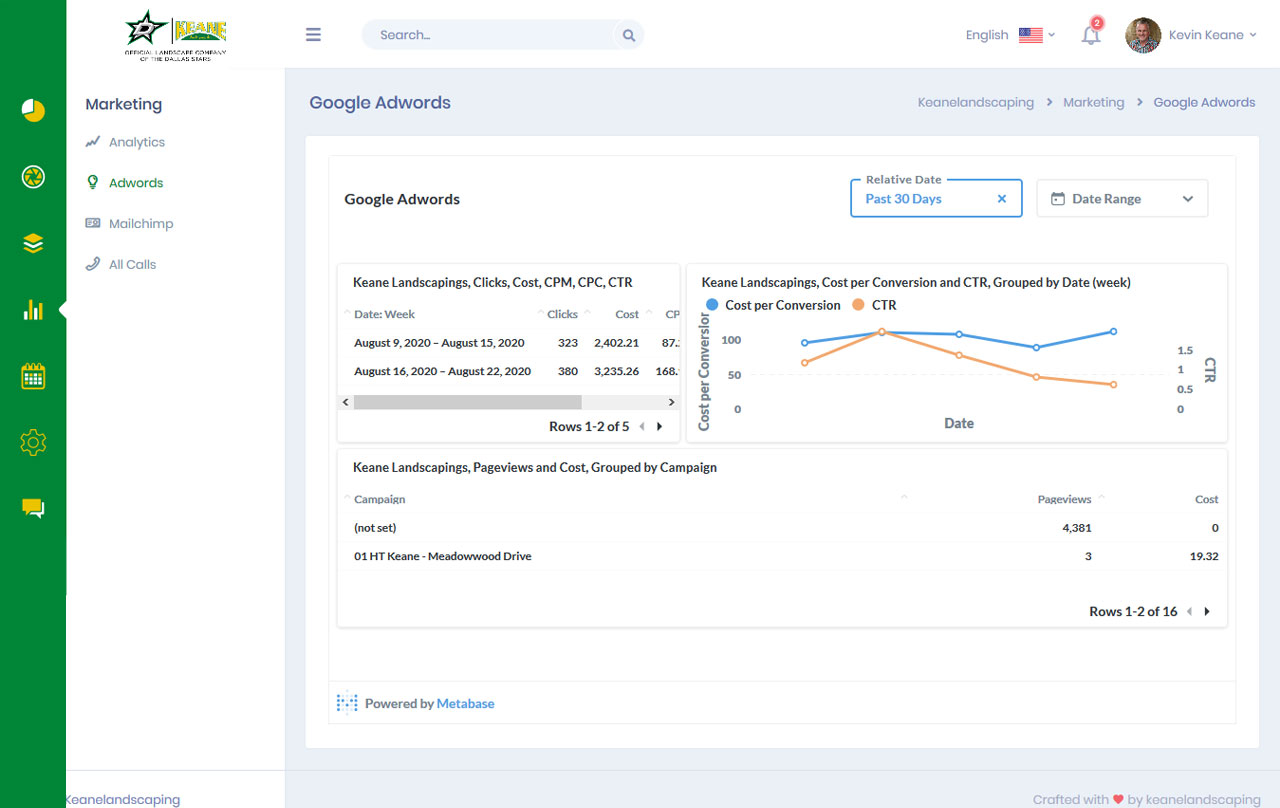Click the camera aperture sidebar icon

click(33, 177)
